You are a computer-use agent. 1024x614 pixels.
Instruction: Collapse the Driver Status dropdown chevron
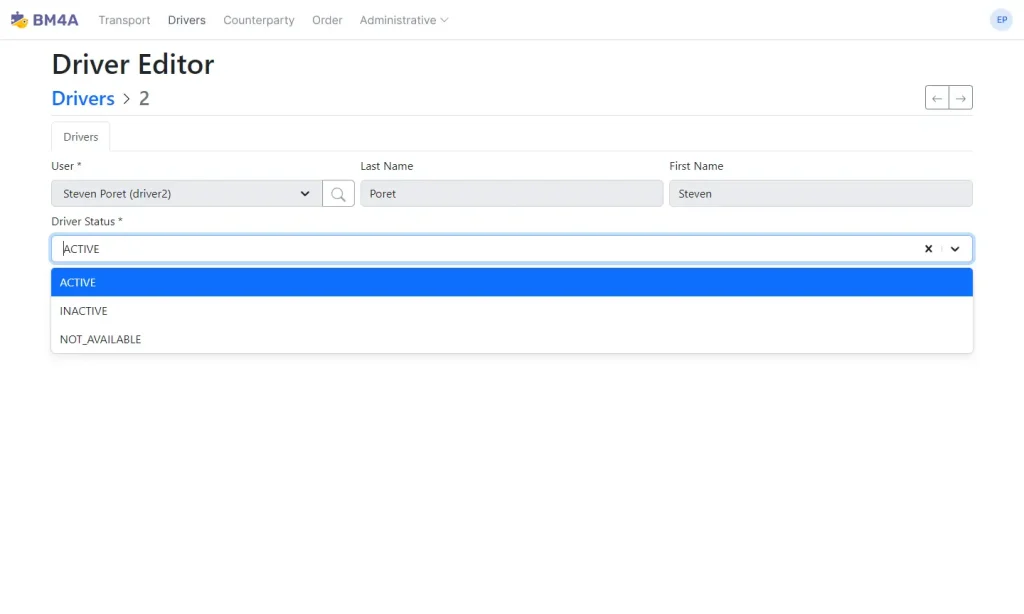click(x=955, y=249)
